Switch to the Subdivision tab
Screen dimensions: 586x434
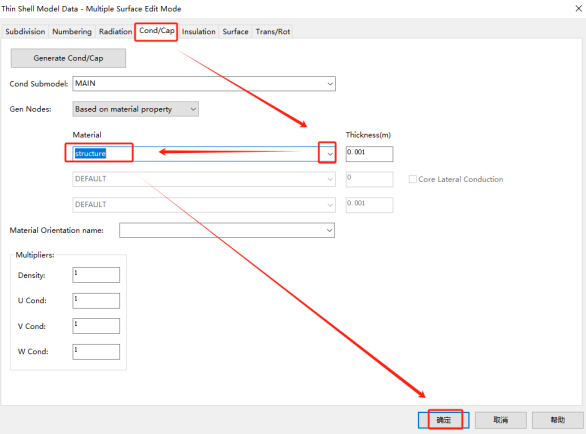coord(25,31)
